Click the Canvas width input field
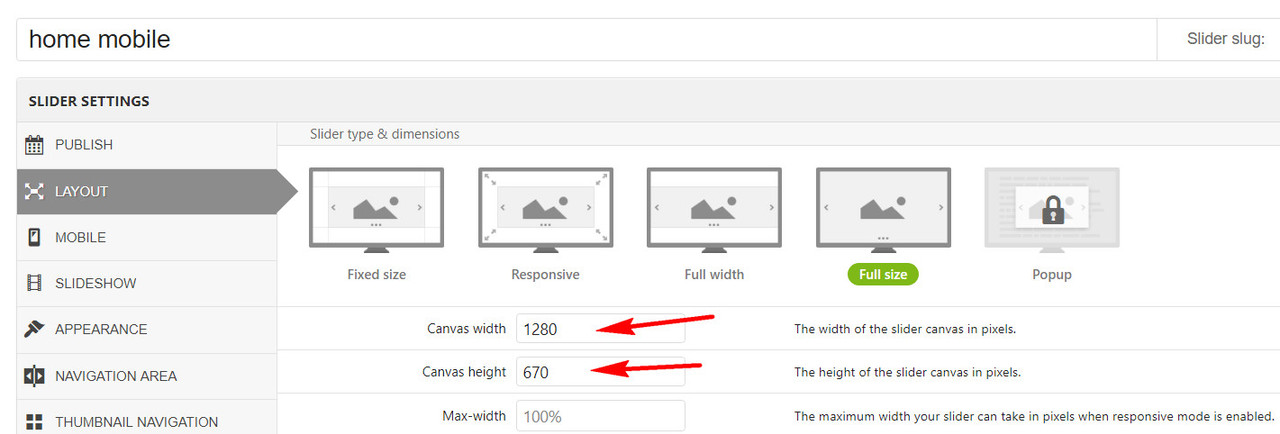 coord(600,329)
